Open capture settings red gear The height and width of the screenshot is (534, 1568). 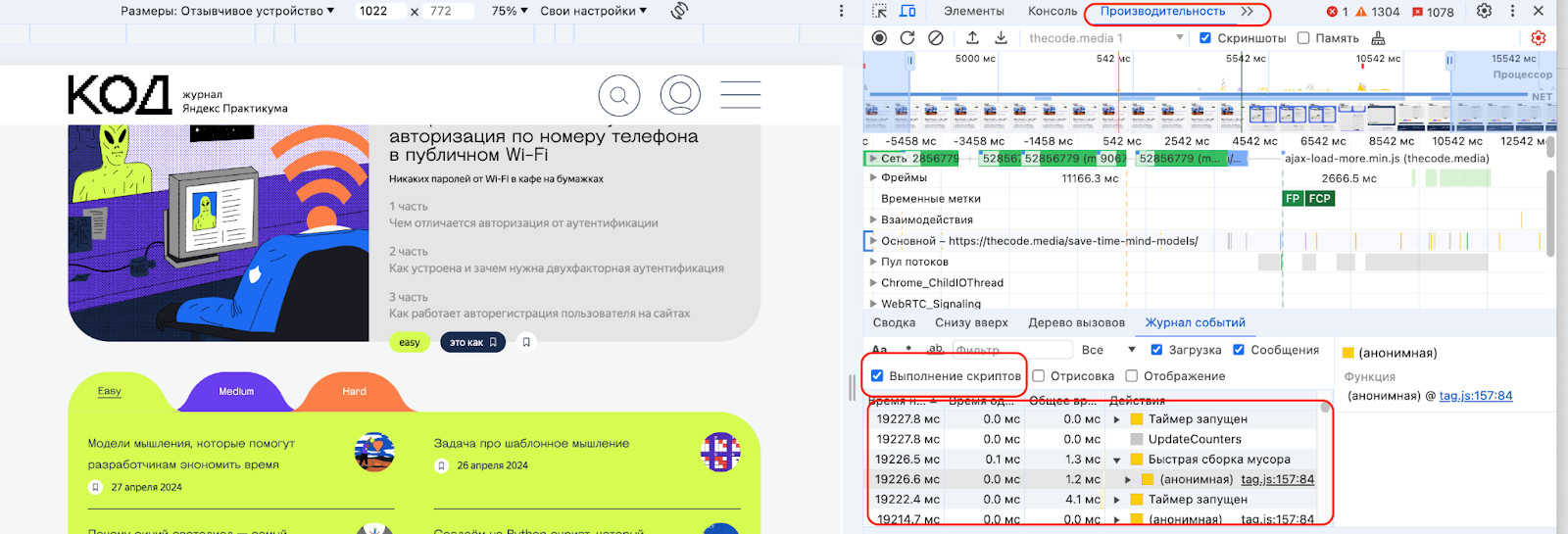[1539, 38]
